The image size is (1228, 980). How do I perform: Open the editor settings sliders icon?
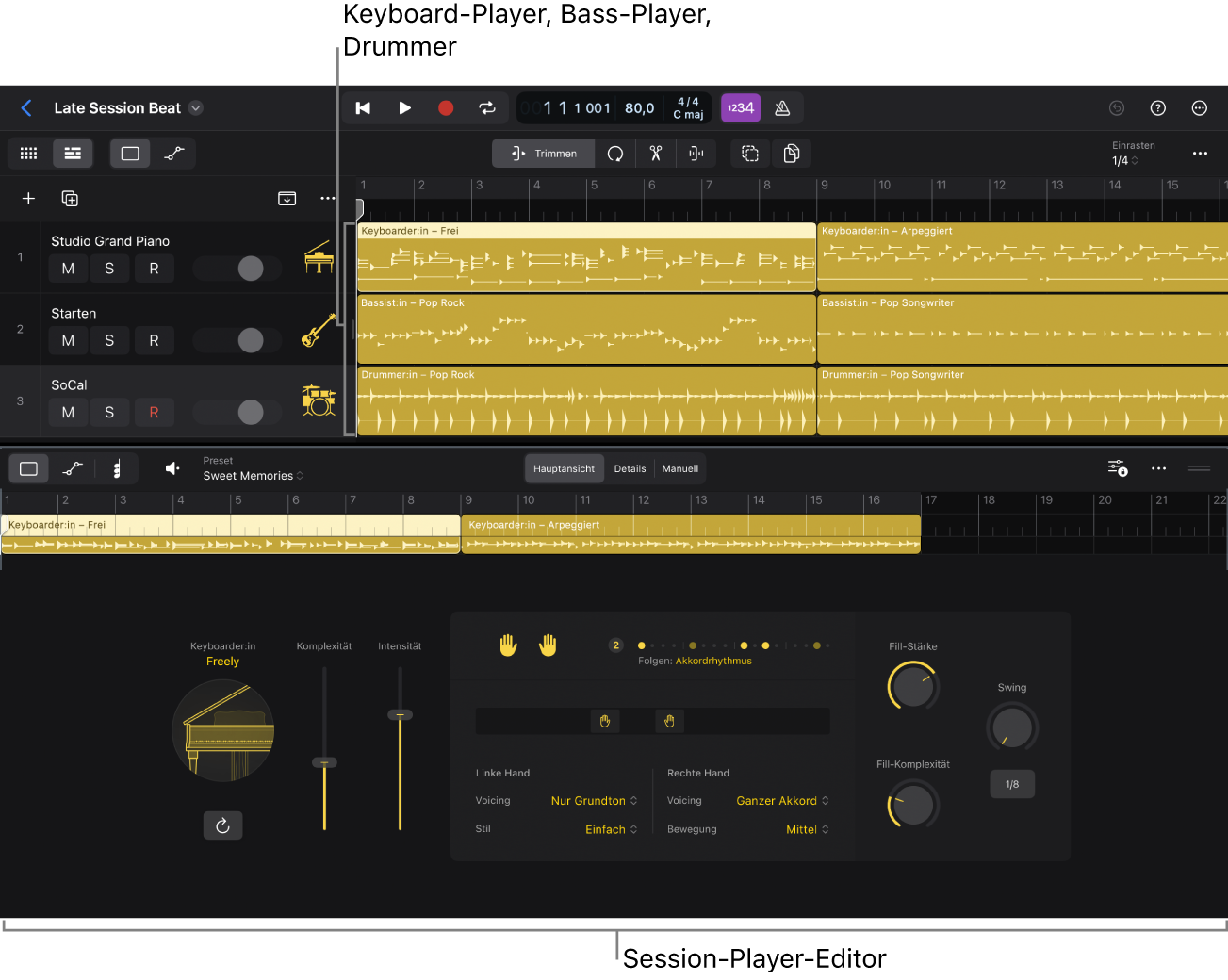1118,468
